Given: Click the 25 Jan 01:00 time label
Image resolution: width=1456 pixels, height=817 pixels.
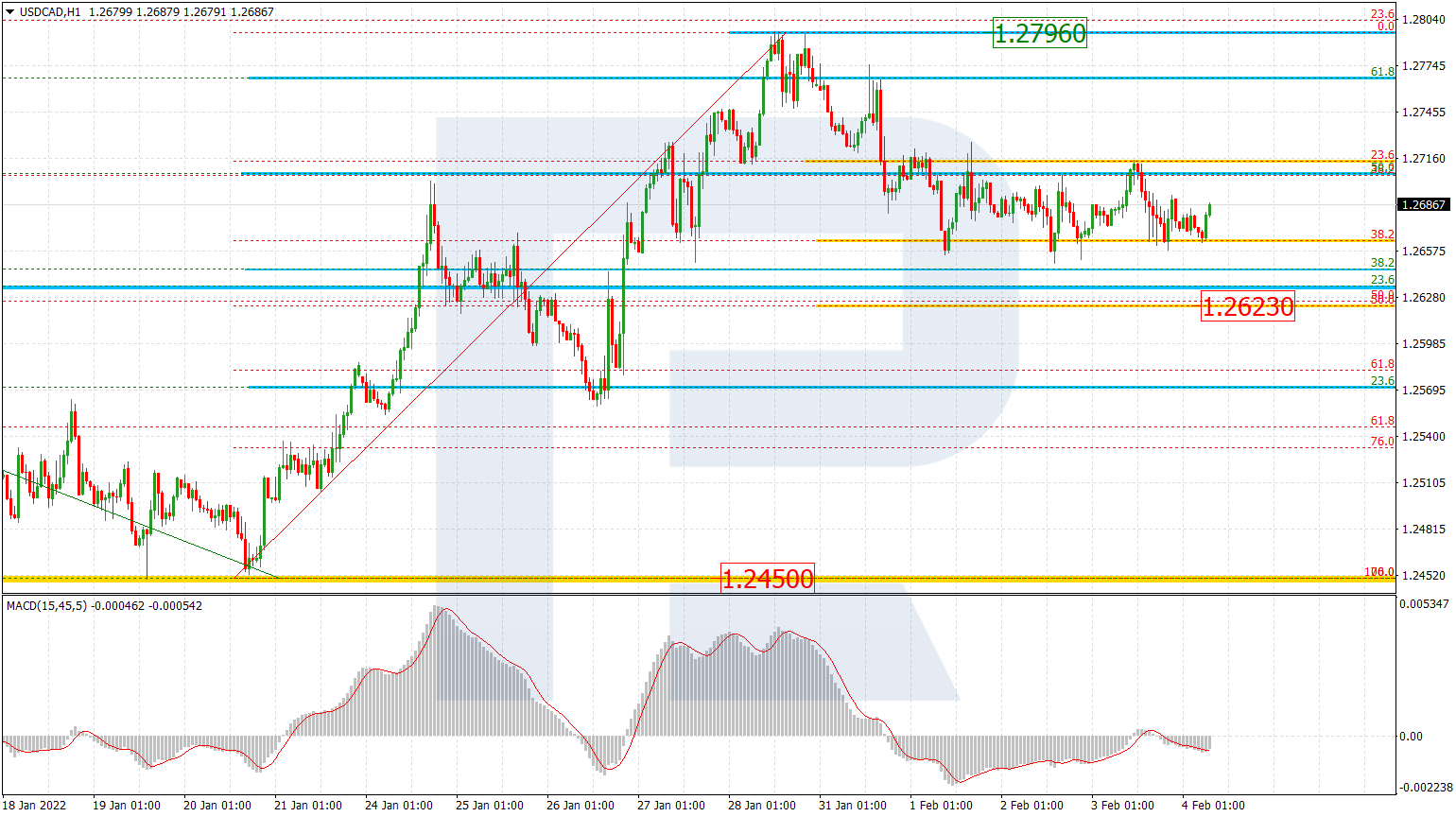Looking at the screenshot, I should click(x=490, y=806).
